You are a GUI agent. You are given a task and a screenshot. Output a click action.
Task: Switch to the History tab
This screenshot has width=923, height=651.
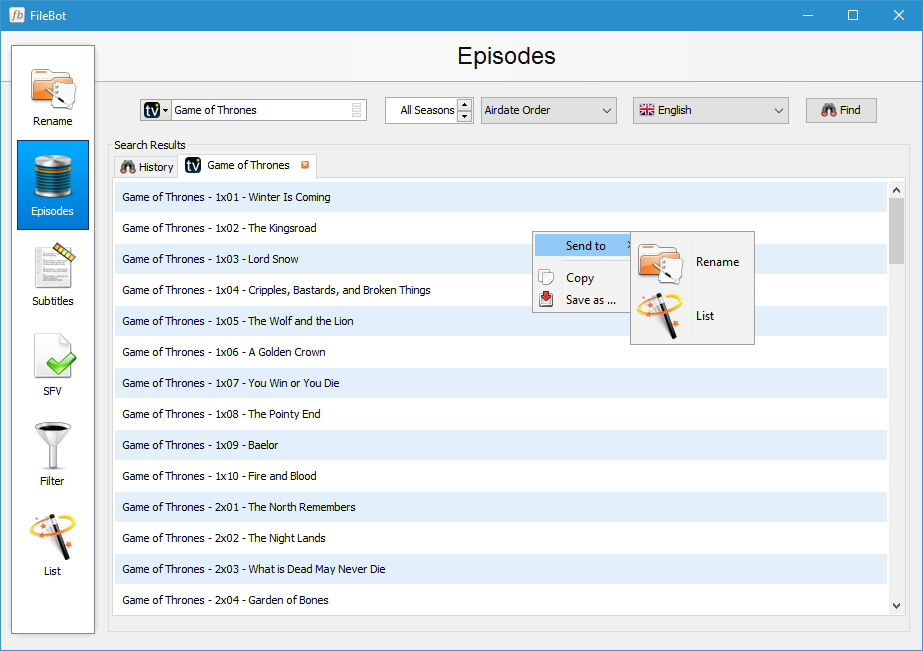(145, 165)
